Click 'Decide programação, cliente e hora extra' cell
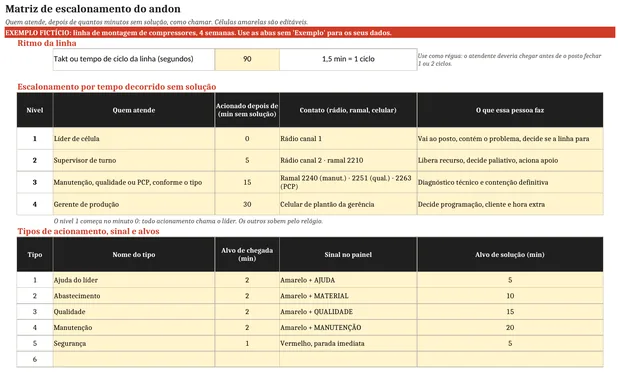Screen dimensions: 620x372 tap(510, 204)
